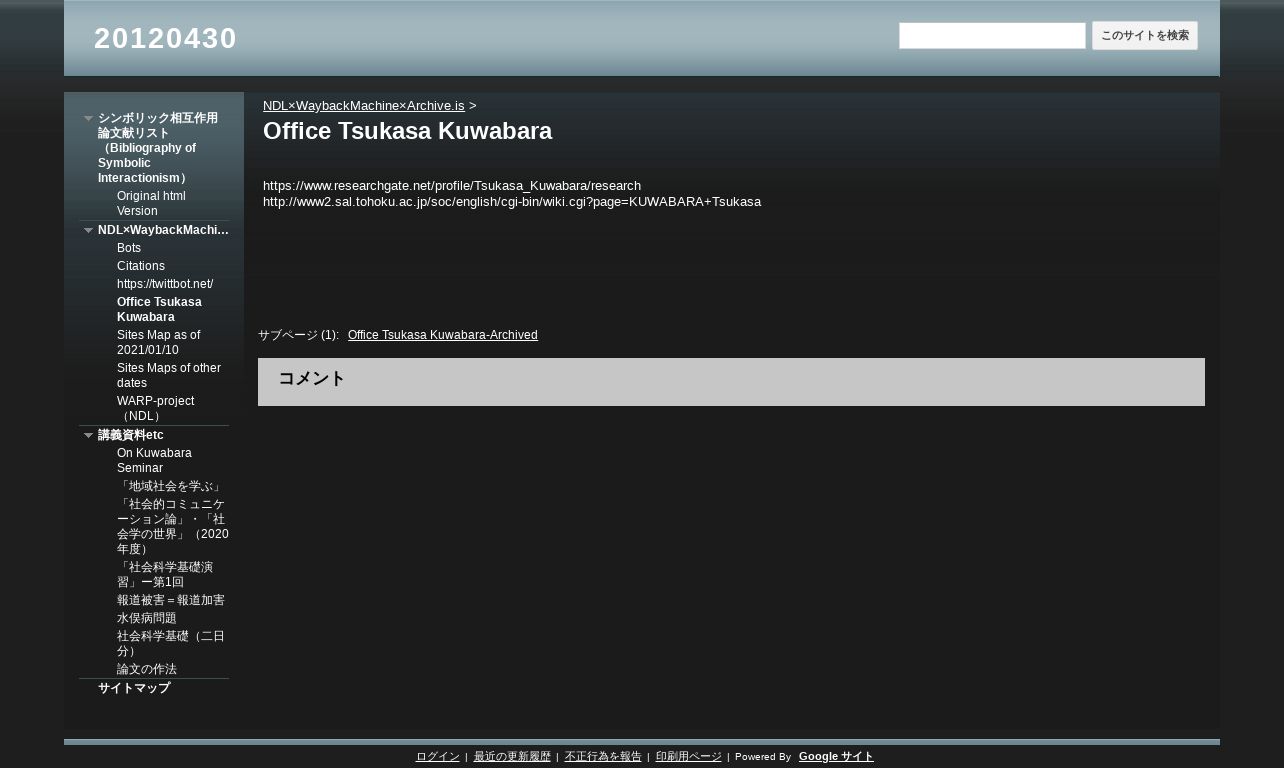Click the sal.tohoku.ac.jp wiki URL text
1284x768 pixels.
point(512,201)
